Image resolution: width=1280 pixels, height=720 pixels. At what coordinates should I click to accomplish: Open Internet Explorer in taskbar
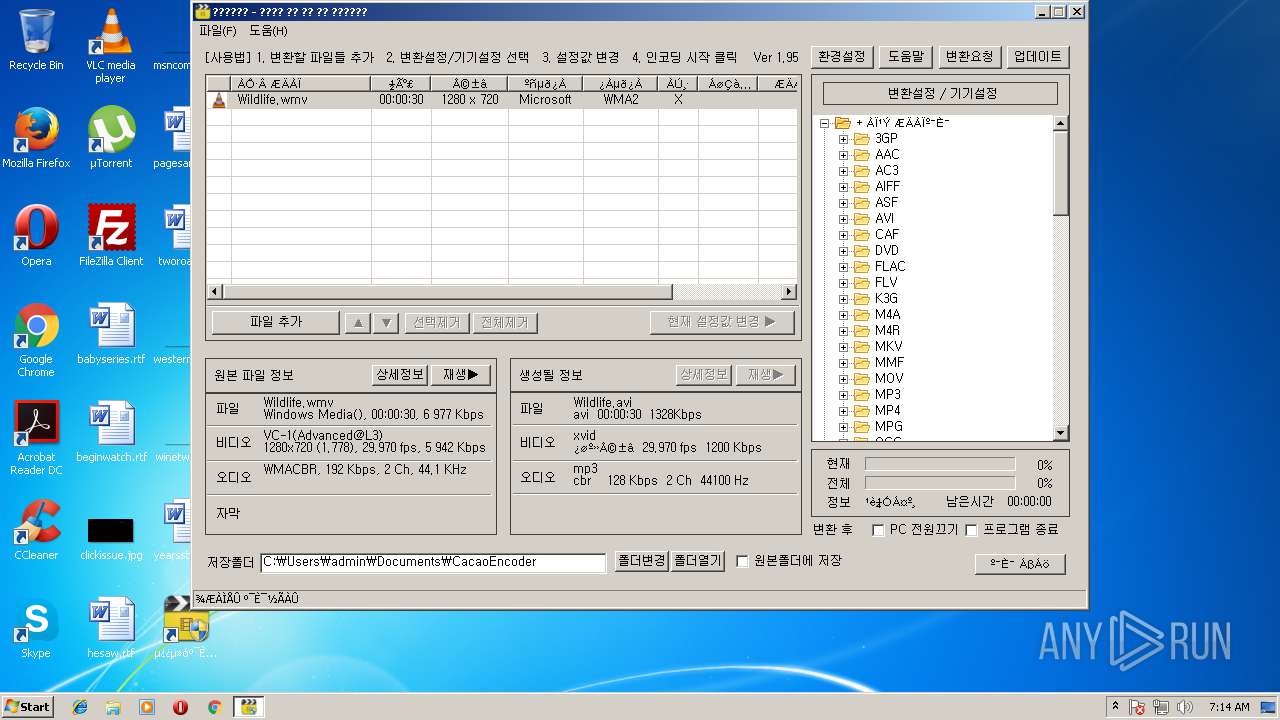(80, 707)
